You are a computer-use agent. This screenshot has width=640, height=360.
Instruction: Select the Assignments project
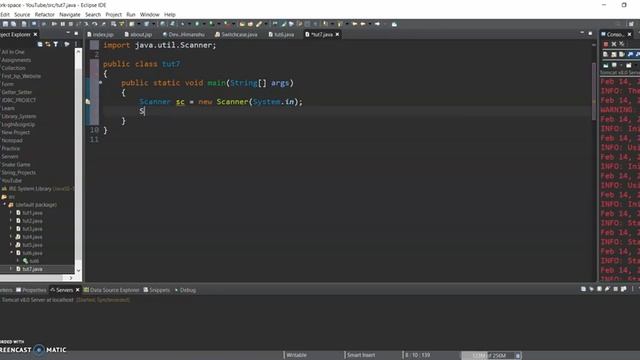click(x=16, y=60)
